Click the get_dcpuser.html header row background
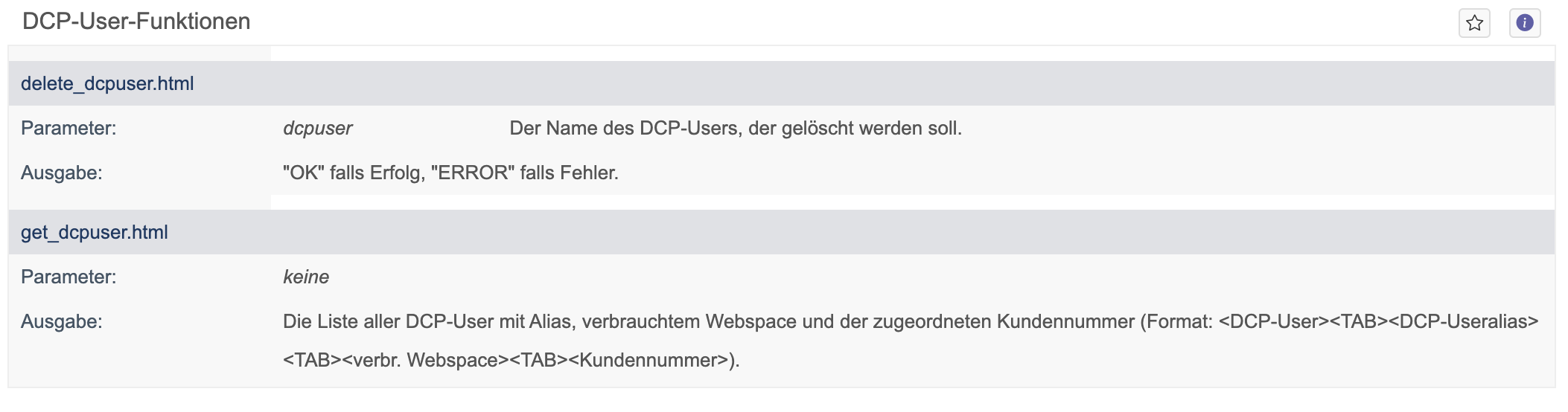1568x412 pixels. pyautogui.click(x=782, y=232)
